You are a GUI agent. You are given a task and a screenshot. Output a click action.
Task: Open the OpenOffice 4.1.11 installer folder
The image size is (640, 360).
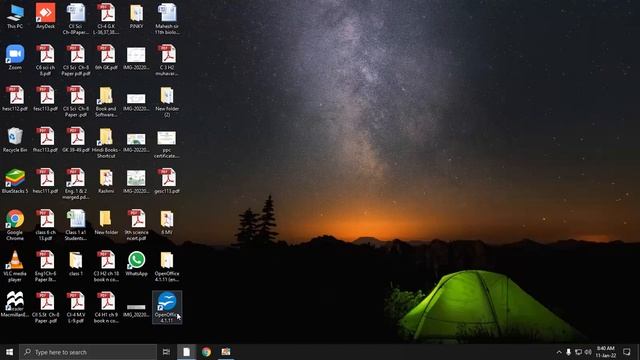pos(167,266)
